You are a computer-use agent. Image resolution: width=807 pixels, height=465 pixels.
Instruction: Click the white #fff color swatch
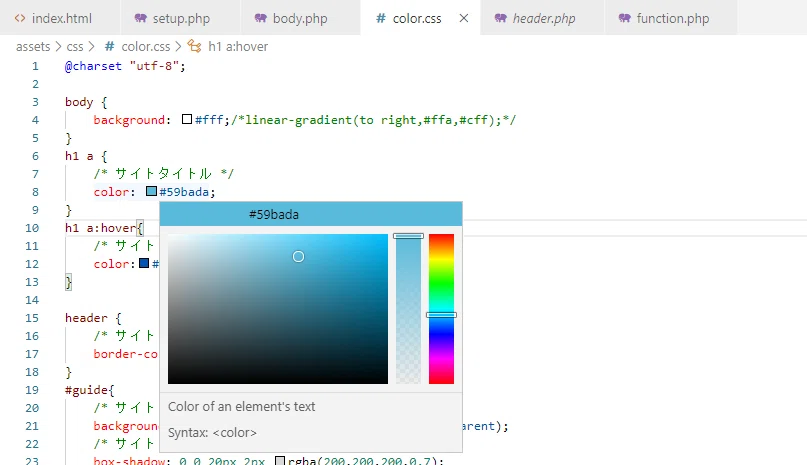[187, 119]
